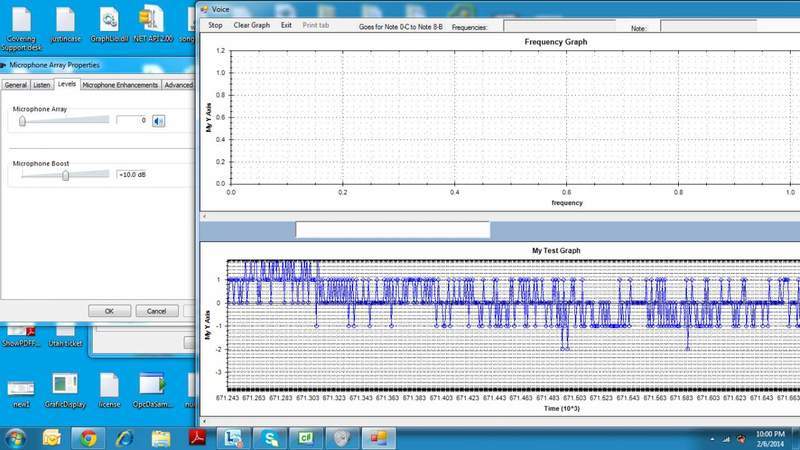Click the Microphone Array level slider
800x450 pixels.
(x=23, y=121)
